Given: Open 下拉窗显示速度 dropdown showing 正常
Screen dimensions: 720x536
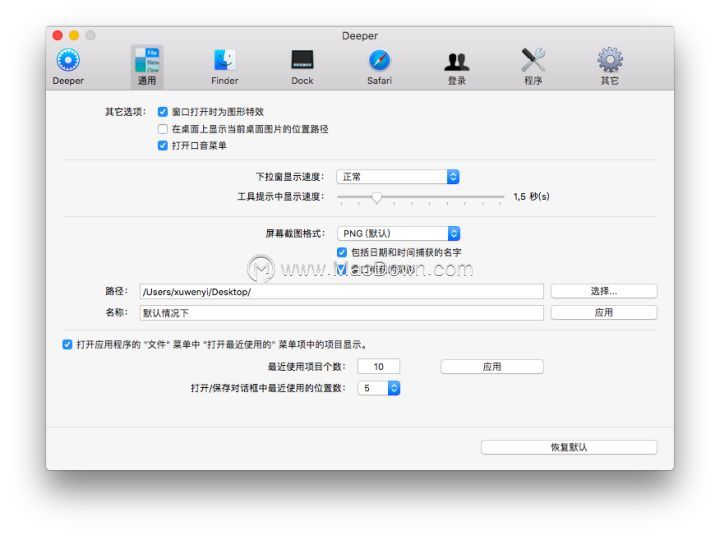Looking at the screenshot, I should (398, 177).
